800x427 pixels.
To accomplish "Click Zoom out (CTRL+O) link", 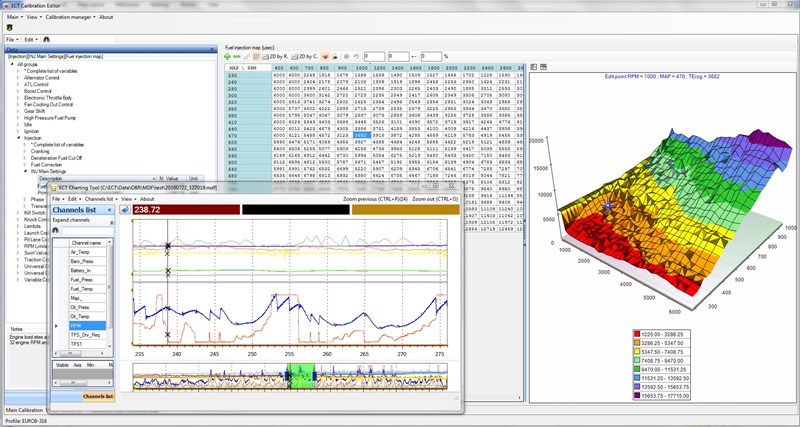I will click(x=435, y=199).
